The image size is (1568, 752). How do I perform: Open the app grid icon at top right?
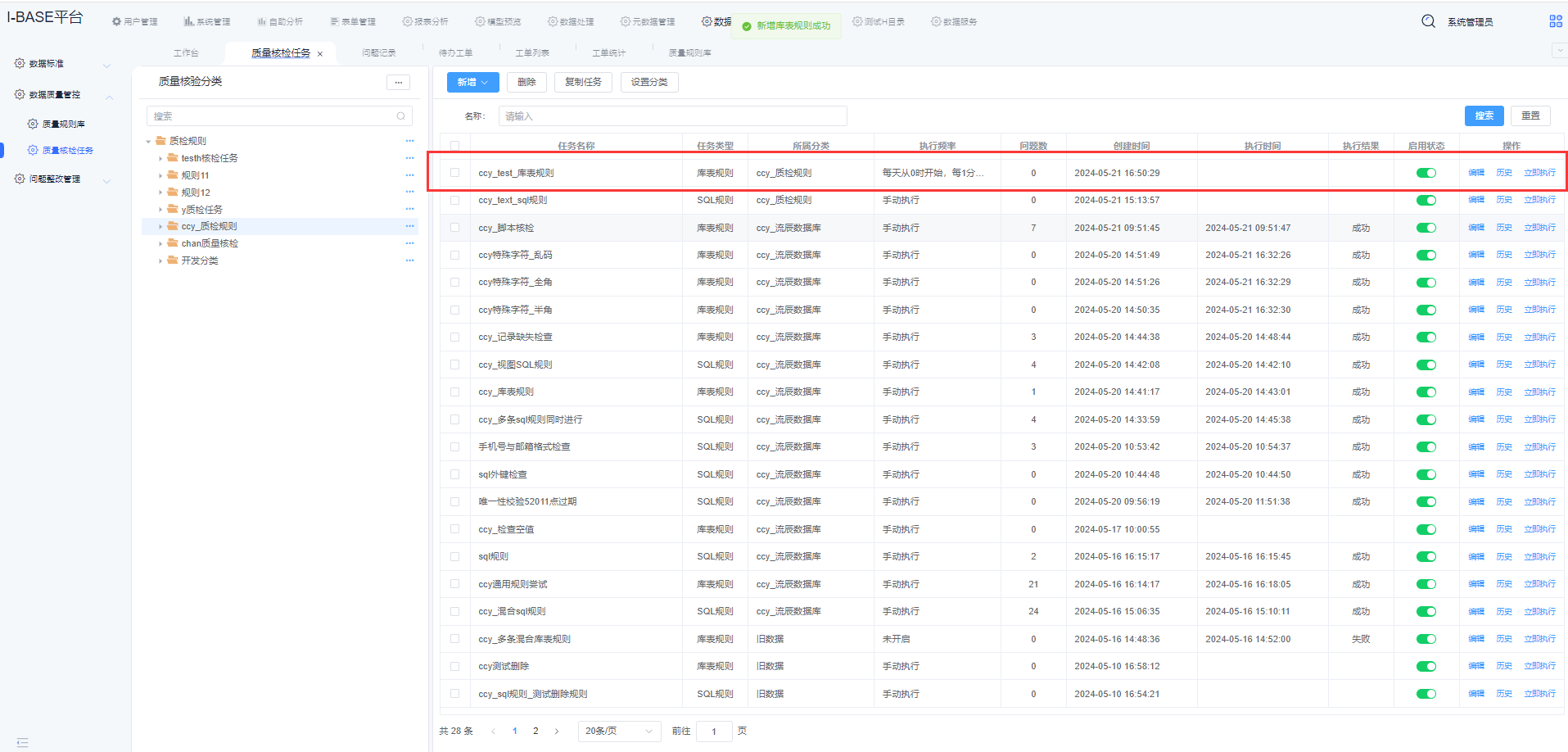pyautogui.click(x=1556, y=21)
